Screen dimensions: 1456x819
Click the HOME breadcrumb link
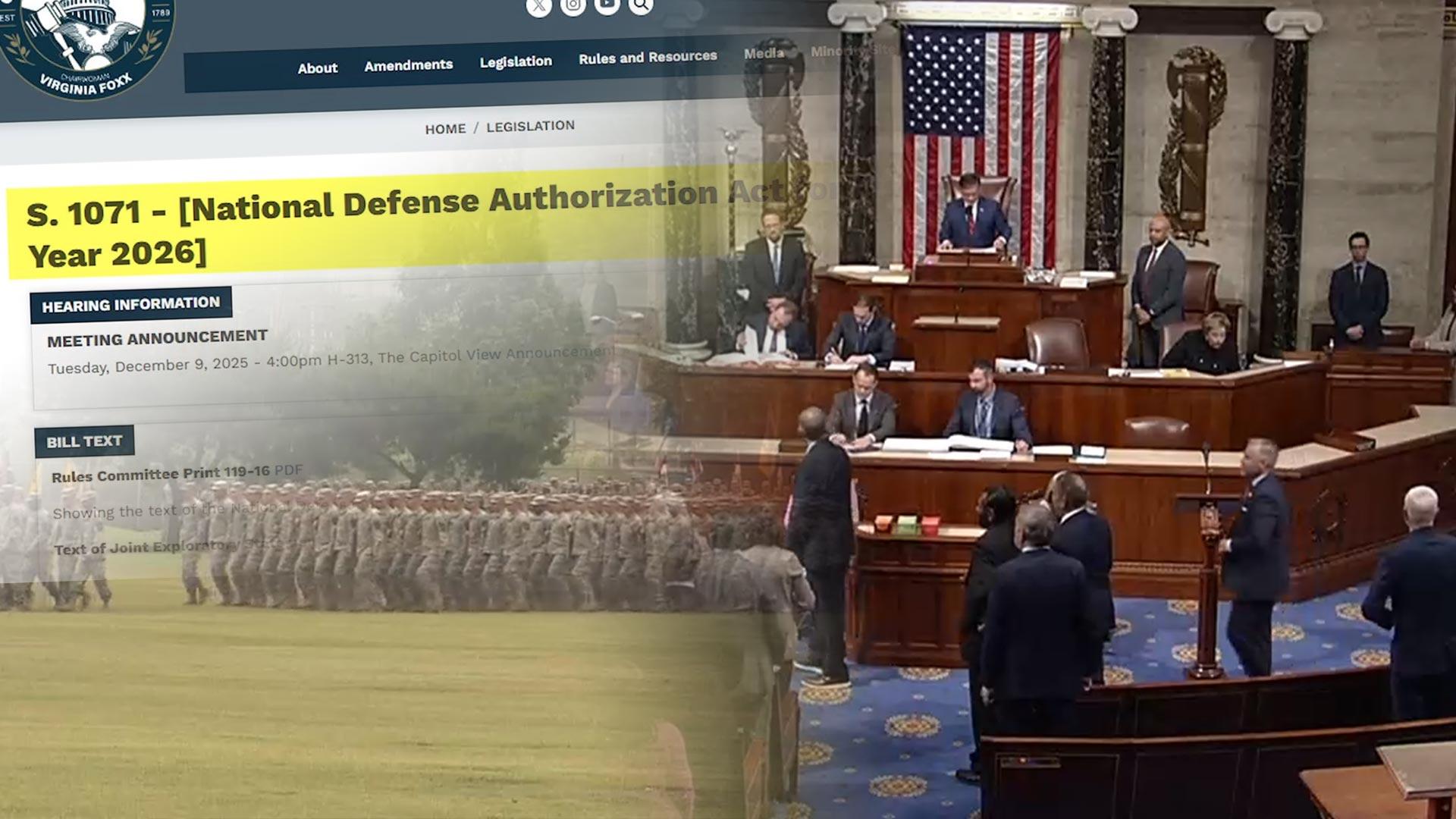point(445,129)
